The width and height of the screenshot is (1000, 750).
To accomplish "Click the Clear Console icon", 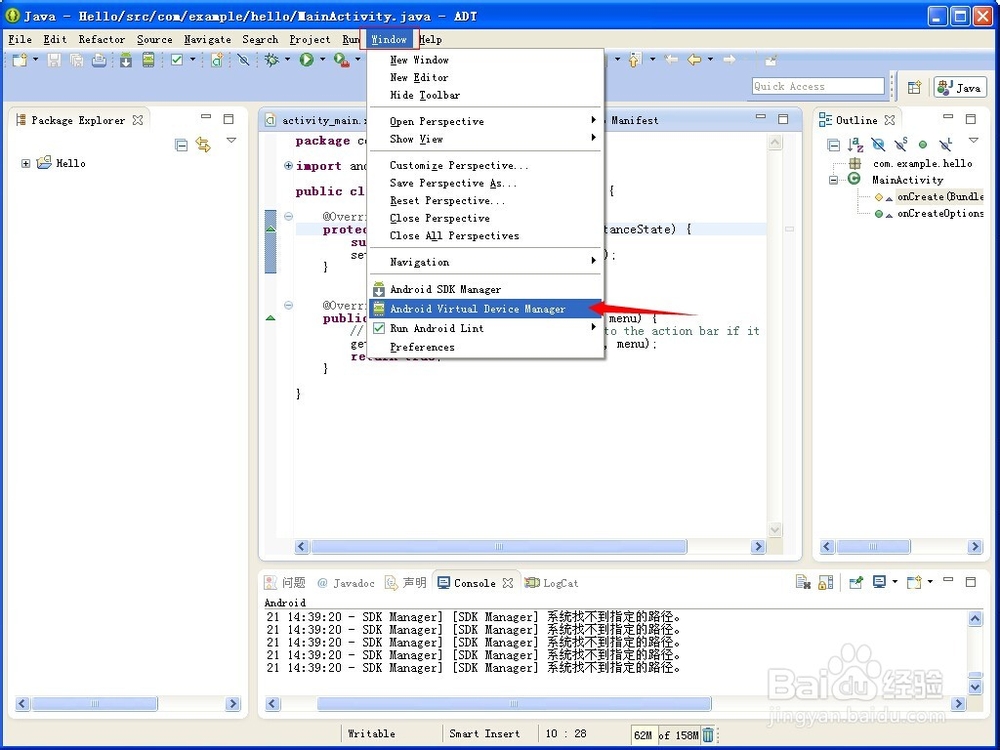I will click(803, 582).
